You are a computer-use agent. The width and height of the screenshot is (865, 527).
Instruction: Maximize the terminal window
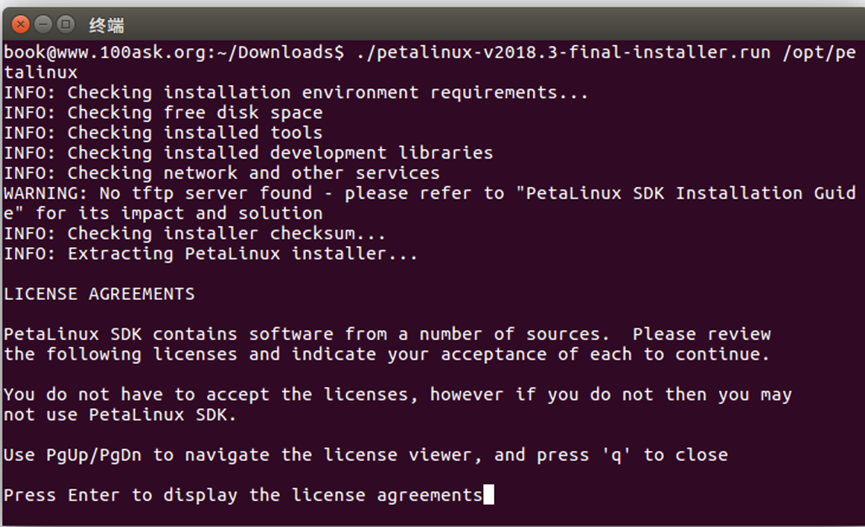(x=66, y=24)
